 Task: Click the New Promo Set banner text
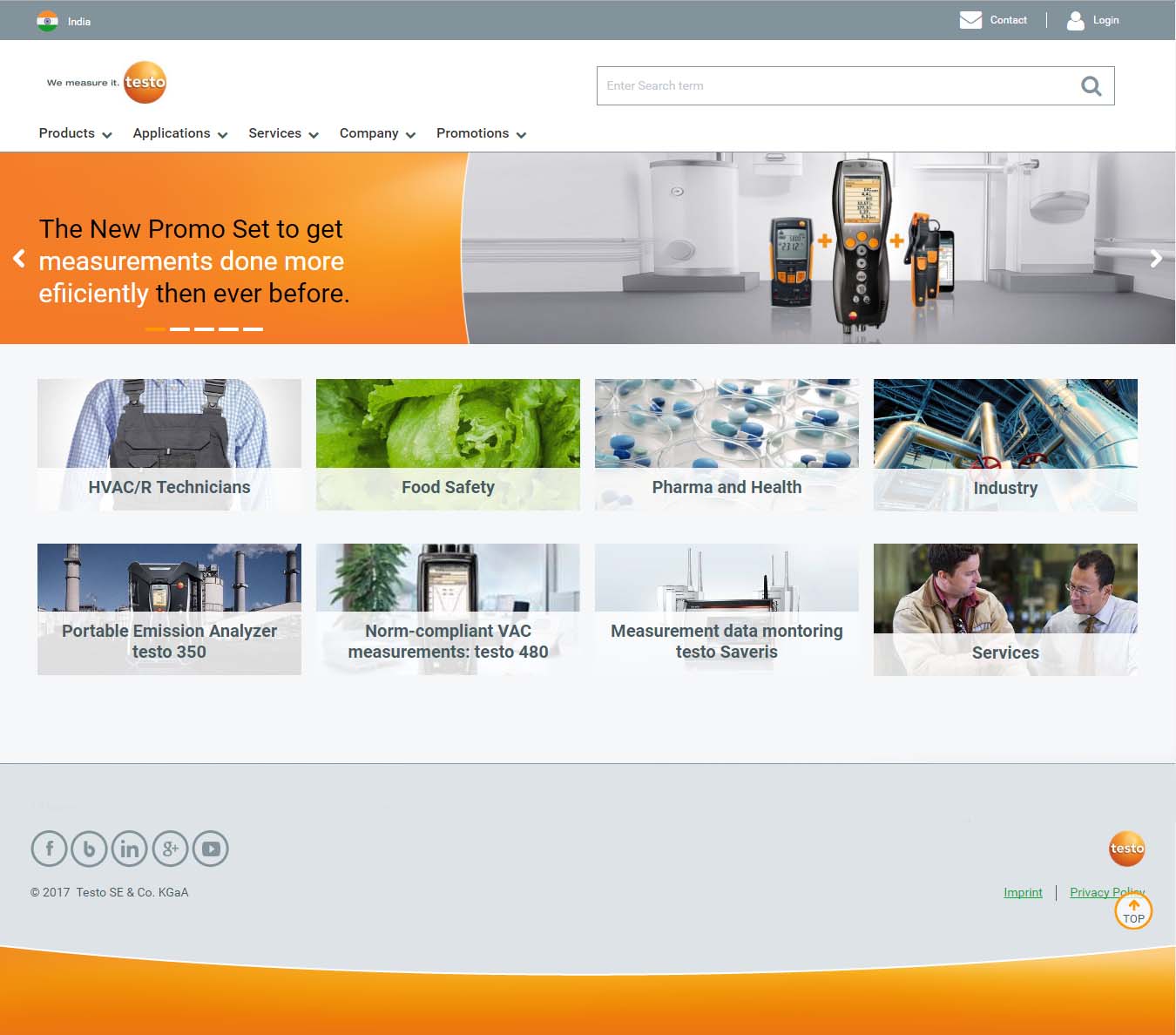pos(193,260)
